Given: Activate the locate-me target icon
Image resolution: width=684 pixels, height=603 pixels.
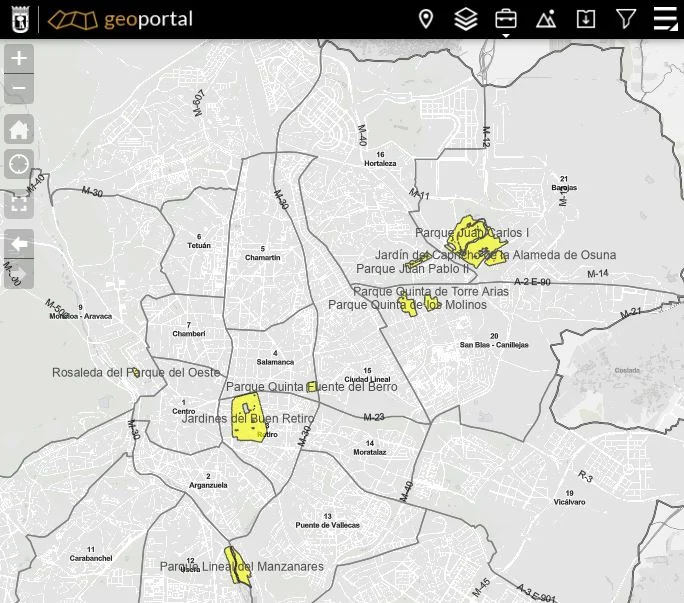Looking at the screenshot, I should pos(19,164).
